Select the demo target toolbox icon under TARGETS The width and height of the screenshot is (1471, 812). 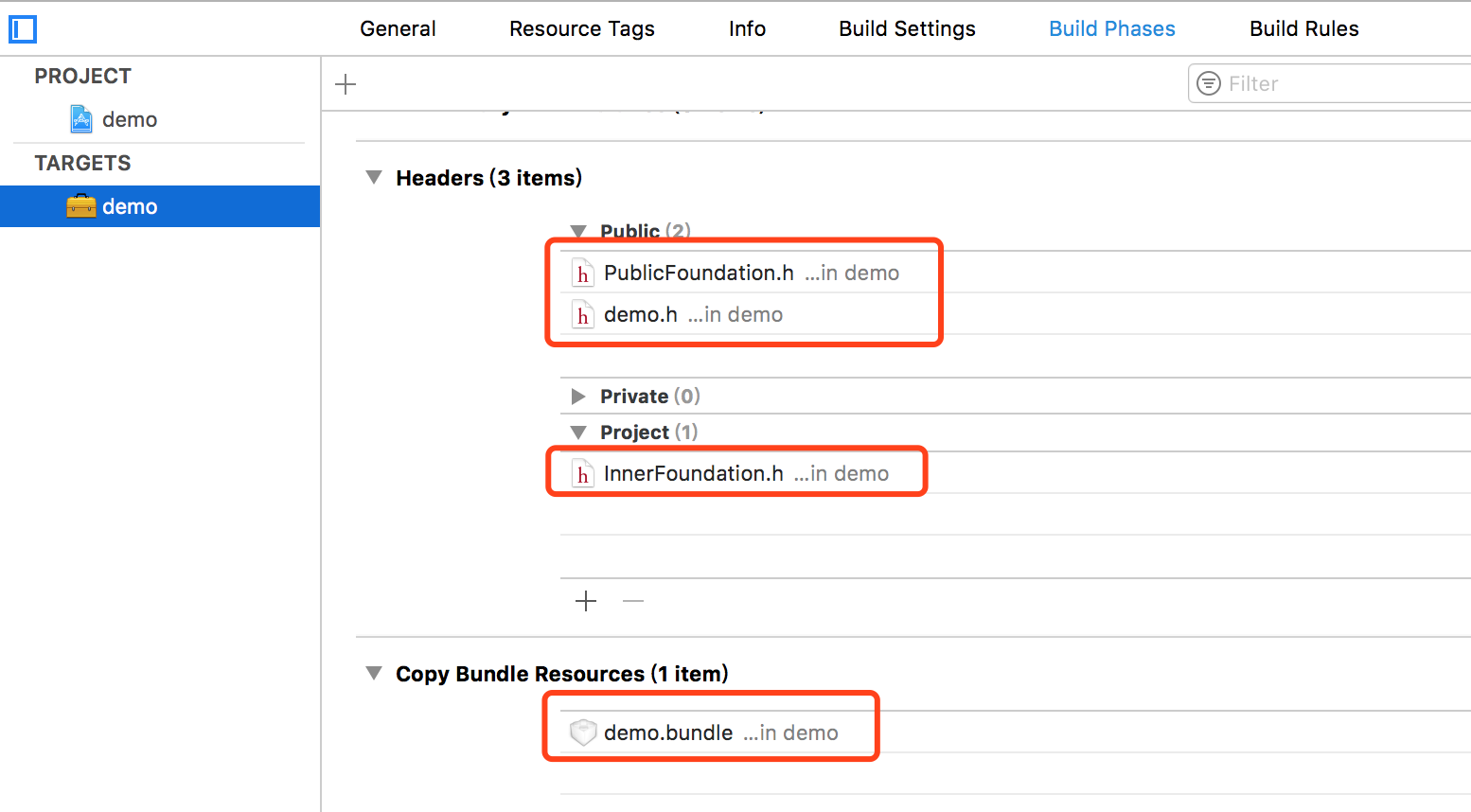pos(82,205)
